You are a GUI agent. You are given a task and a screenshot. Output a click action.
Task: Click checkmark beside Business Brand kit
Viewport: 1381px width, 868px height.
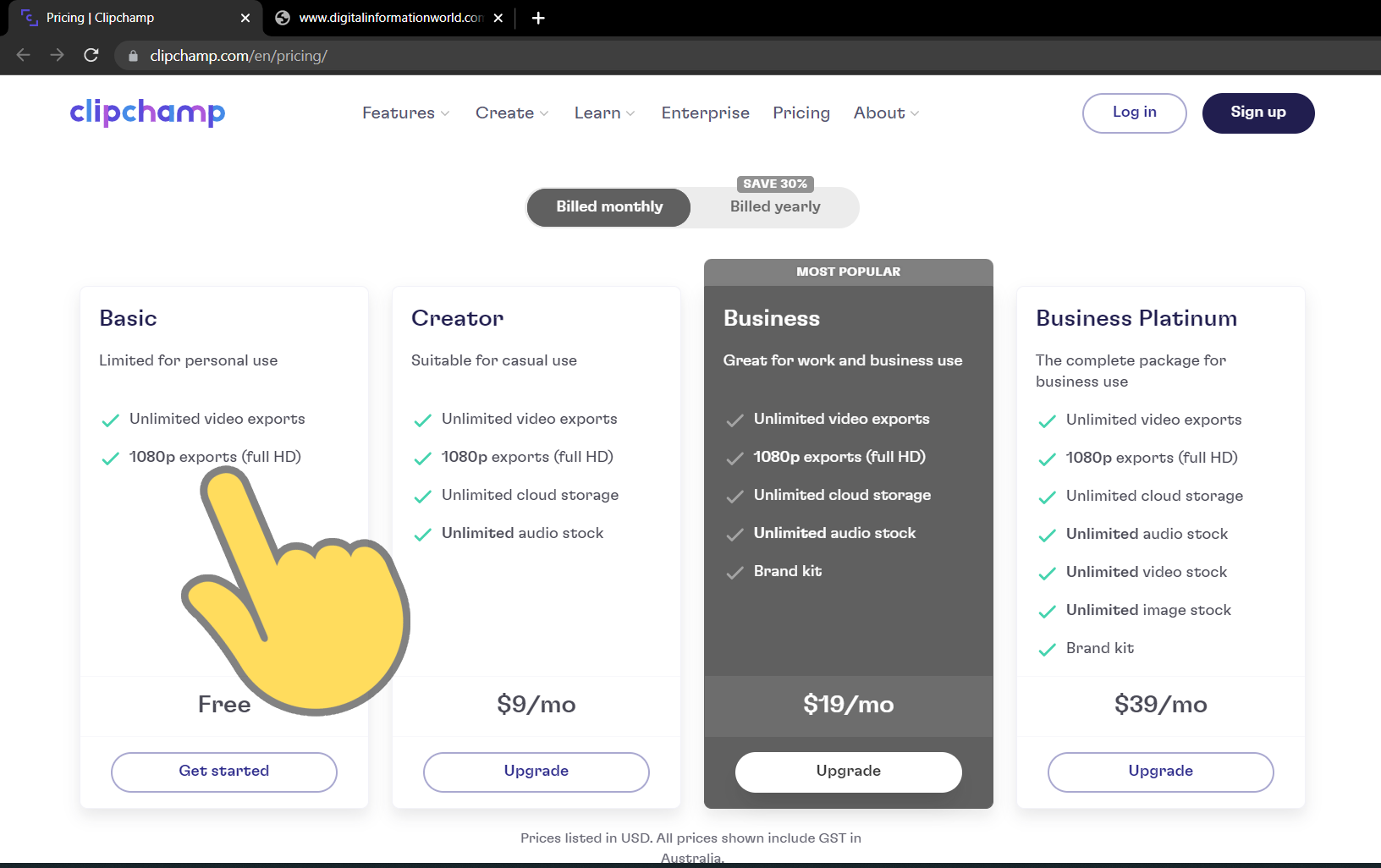[735, 573]
